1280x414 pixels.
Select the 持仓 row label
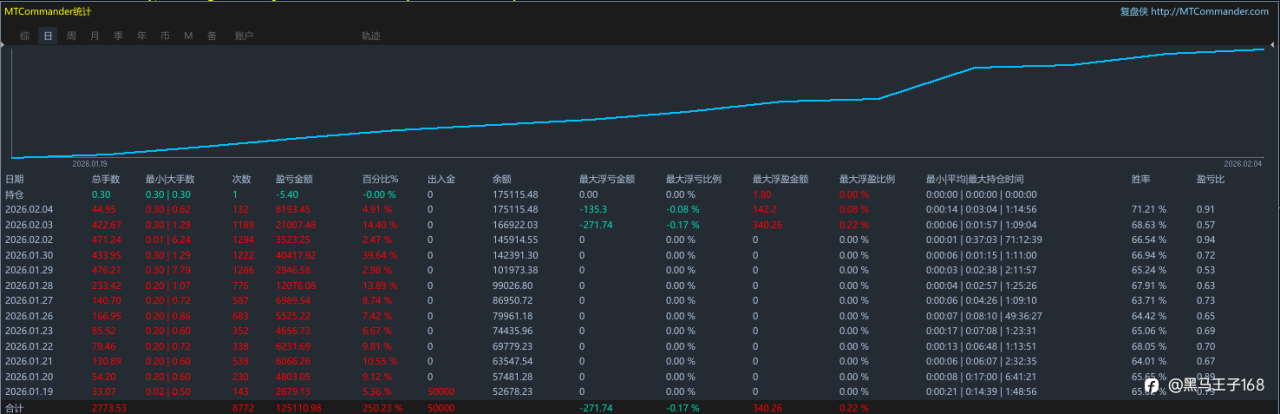(x=15, y=194)
